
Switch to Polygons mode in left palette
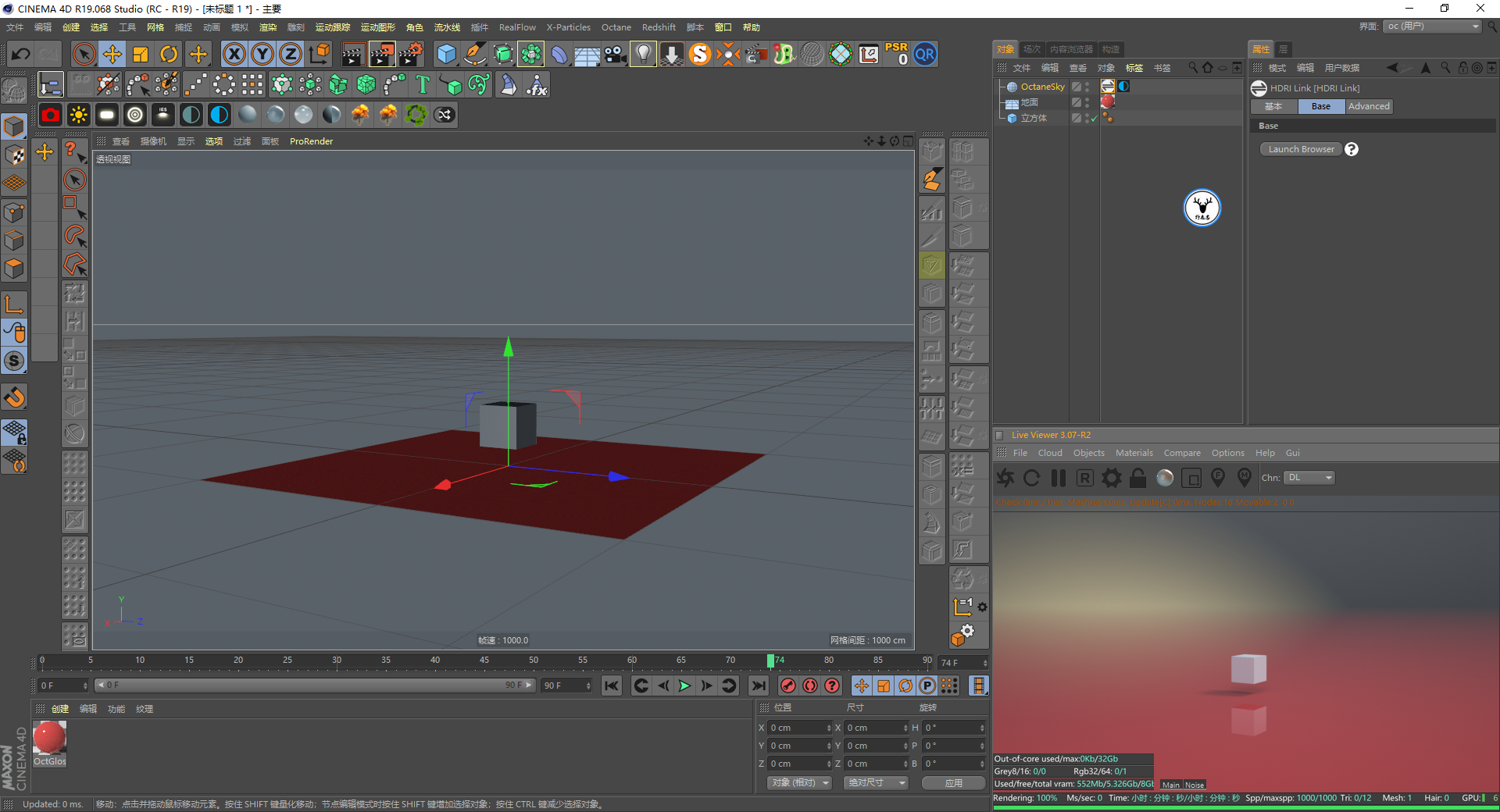[14, 269]
